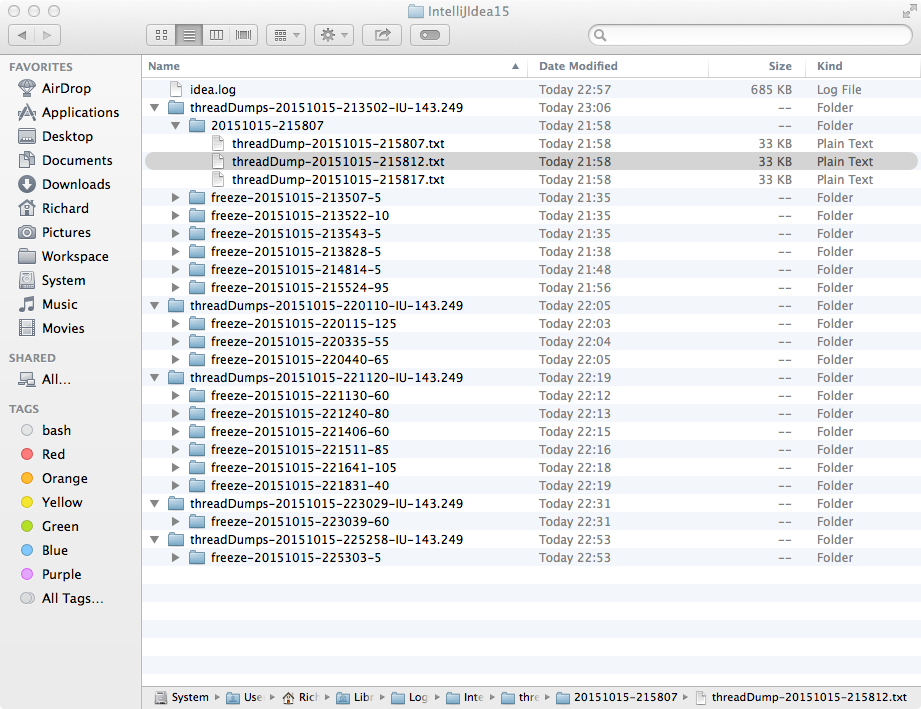The image size is (921, 709).
Task: Switch to icon view
Action: 161,35
